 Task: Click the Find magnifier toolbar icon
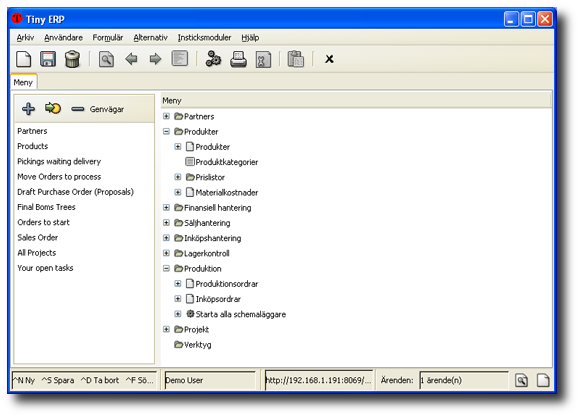106,59
